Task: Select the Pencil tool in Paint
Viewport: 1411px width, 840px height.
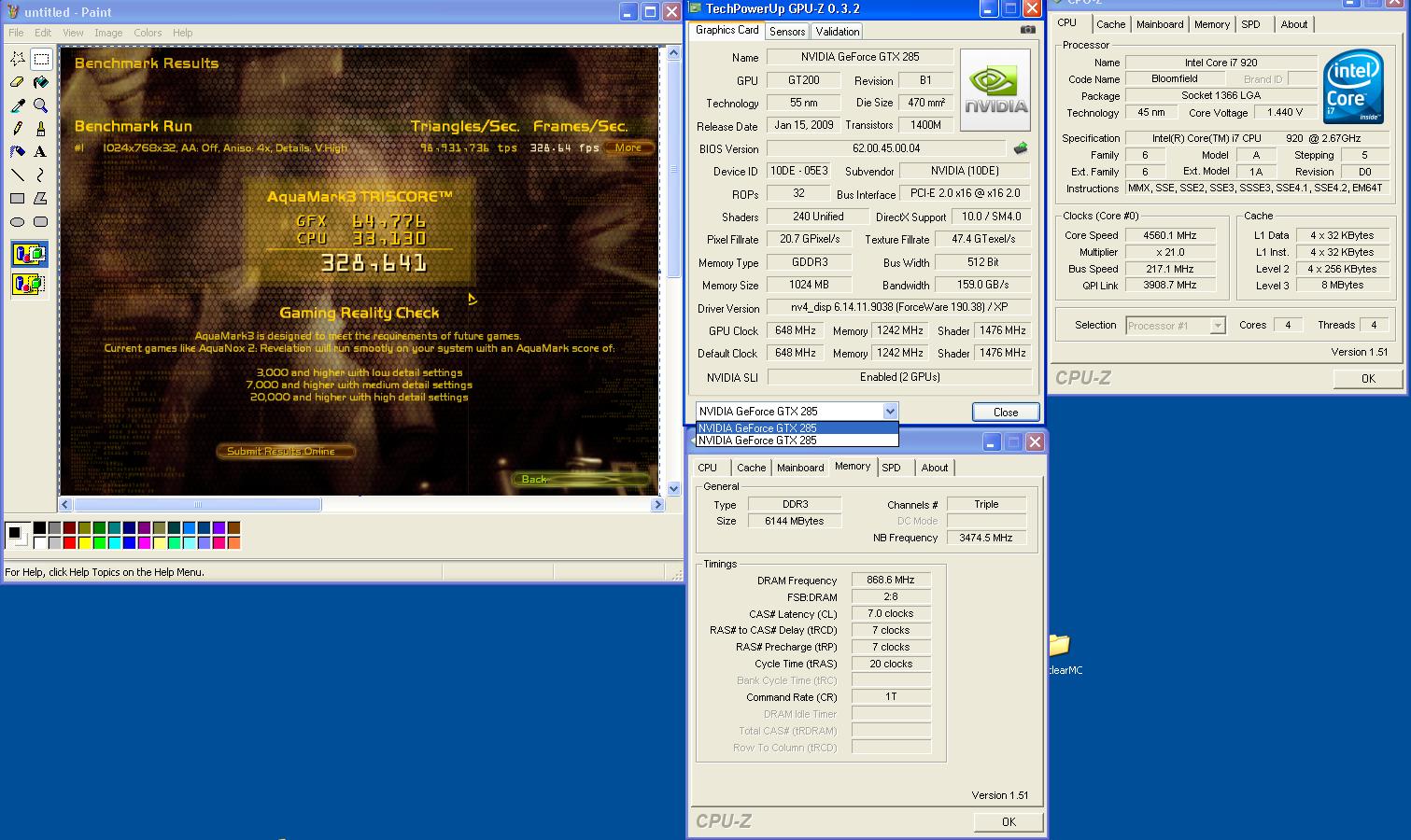Action: [18, 129]
